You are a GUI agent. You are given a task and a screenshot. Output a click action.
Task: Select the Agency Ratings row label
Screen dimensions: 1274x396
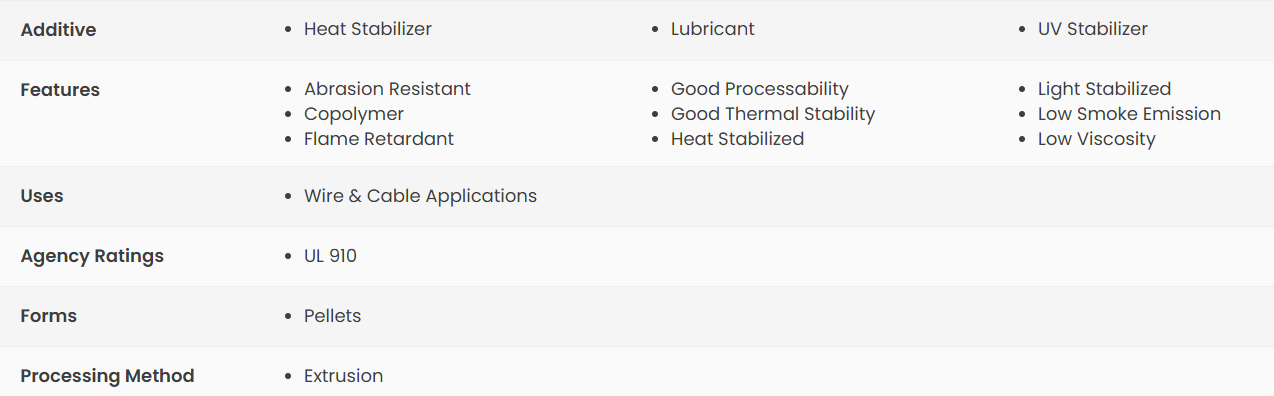pyautogui.click(x=92, y=256)
